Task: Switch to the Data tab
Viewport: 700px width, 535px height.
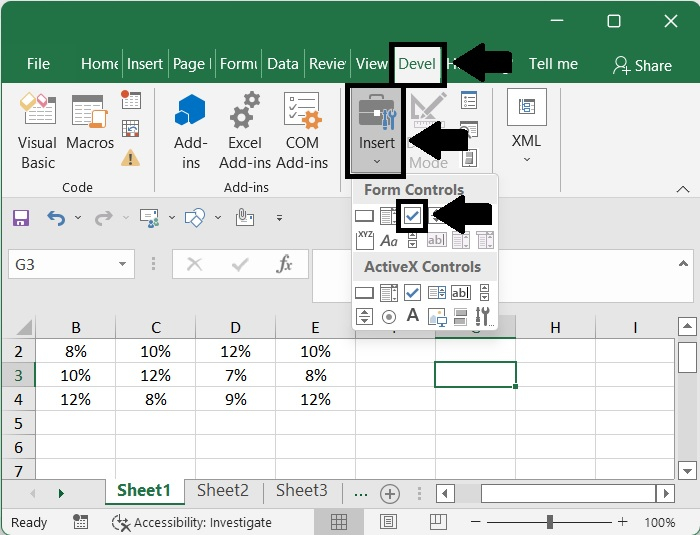Action: pyautogui.click(x=283, y=64)
